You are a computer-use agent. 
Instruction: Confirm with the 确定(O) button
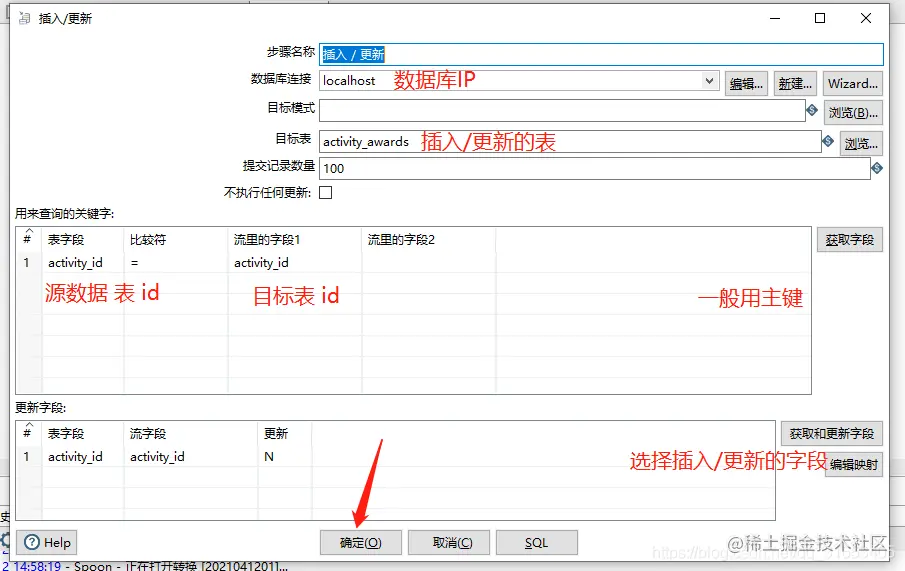(x=361, y=543)
